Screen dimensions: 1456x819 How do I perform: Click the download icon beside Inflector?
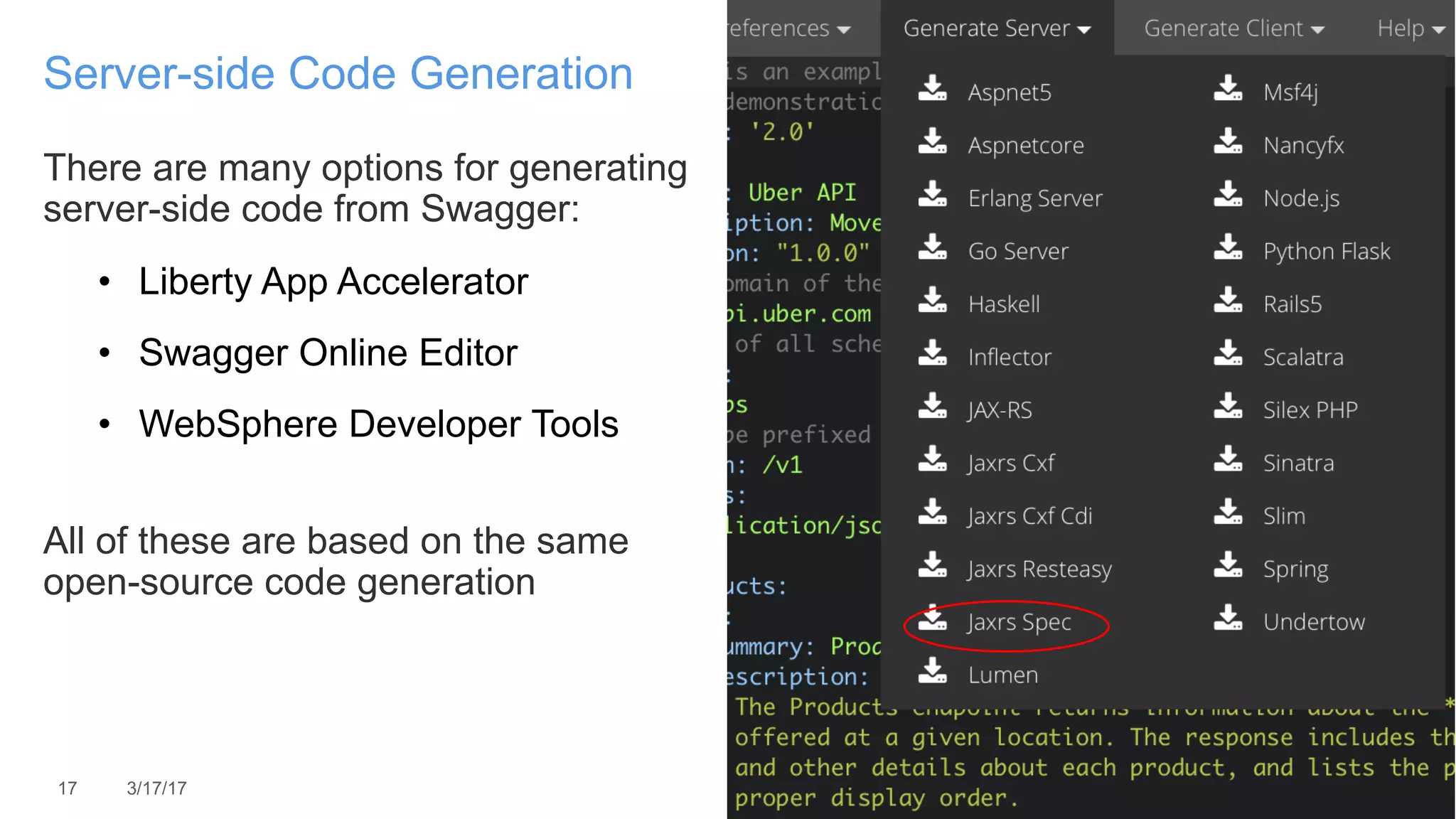932,353
